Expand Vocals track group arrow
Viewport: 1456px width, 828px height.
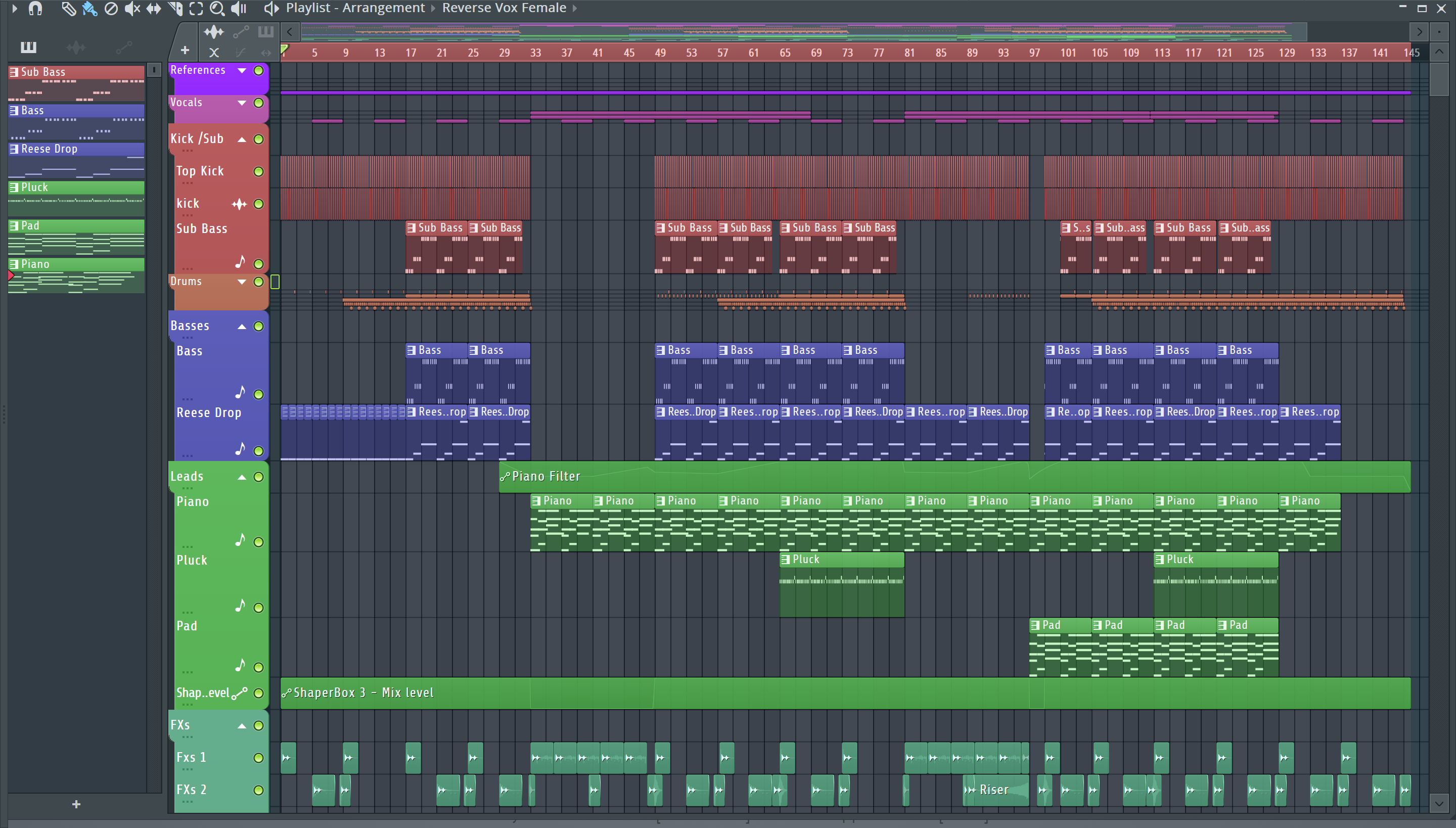point(242,103)
